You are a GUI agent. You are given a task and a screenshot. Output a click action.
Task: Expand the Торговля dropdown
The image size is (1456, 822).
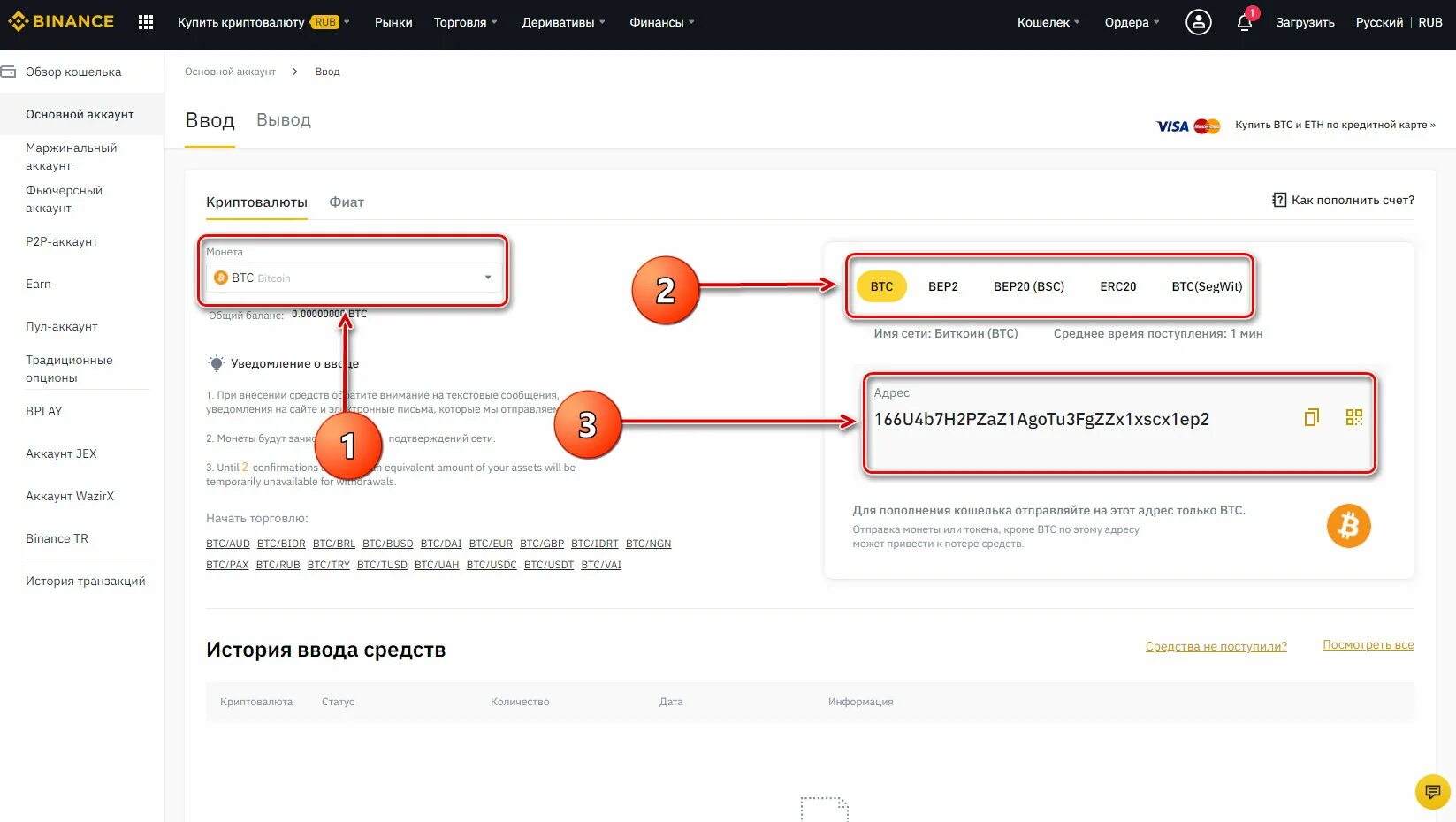point(465,22)
